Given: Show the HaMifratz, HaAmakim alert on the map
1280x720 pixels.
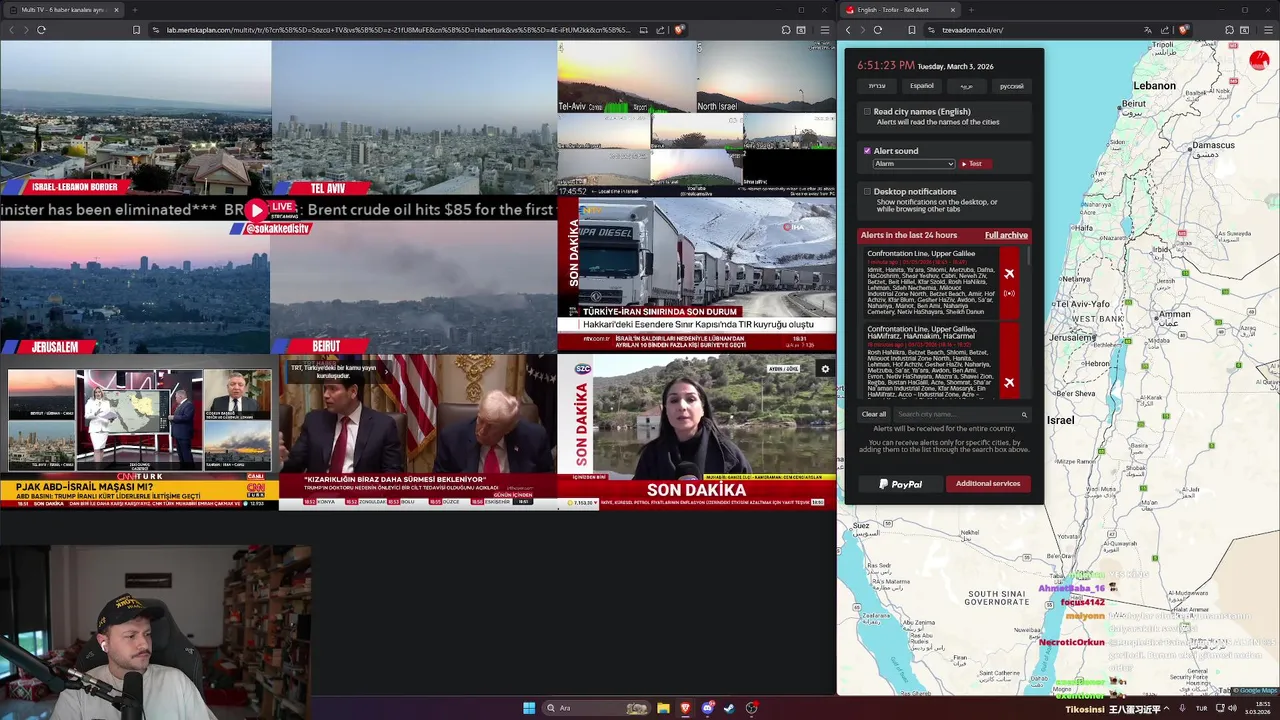Looking at the screenshot, I should (x=1009, y=382).
